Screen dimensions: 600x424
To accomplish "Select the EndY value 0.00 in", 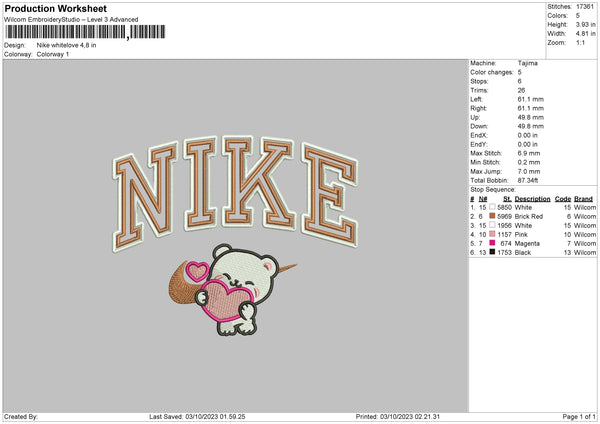I will pos(528,145).
